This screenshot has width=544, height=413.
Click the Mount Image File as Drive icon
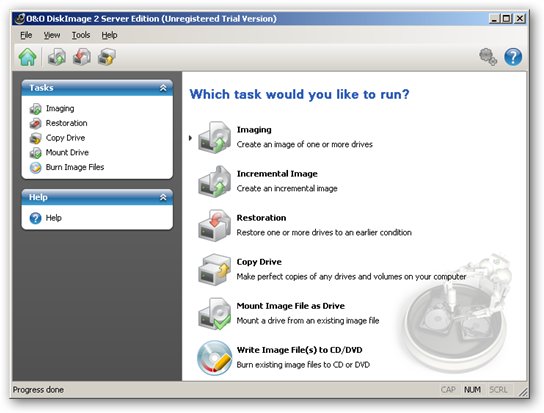(214, 313)
